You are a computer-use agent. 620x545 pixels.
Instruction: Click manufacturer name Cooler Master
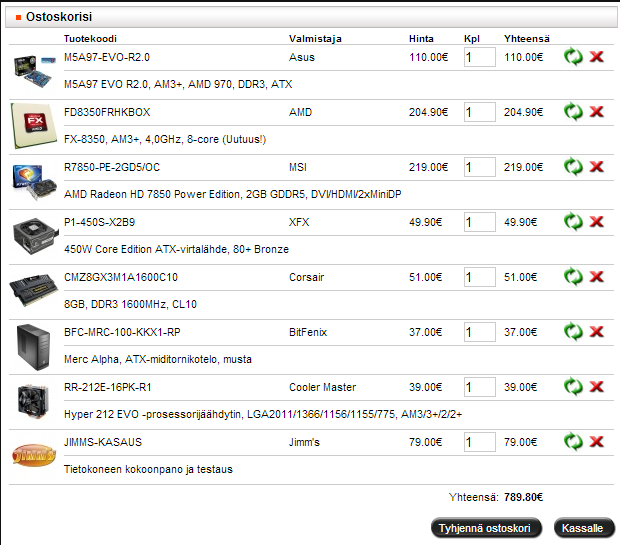(322, 387)
